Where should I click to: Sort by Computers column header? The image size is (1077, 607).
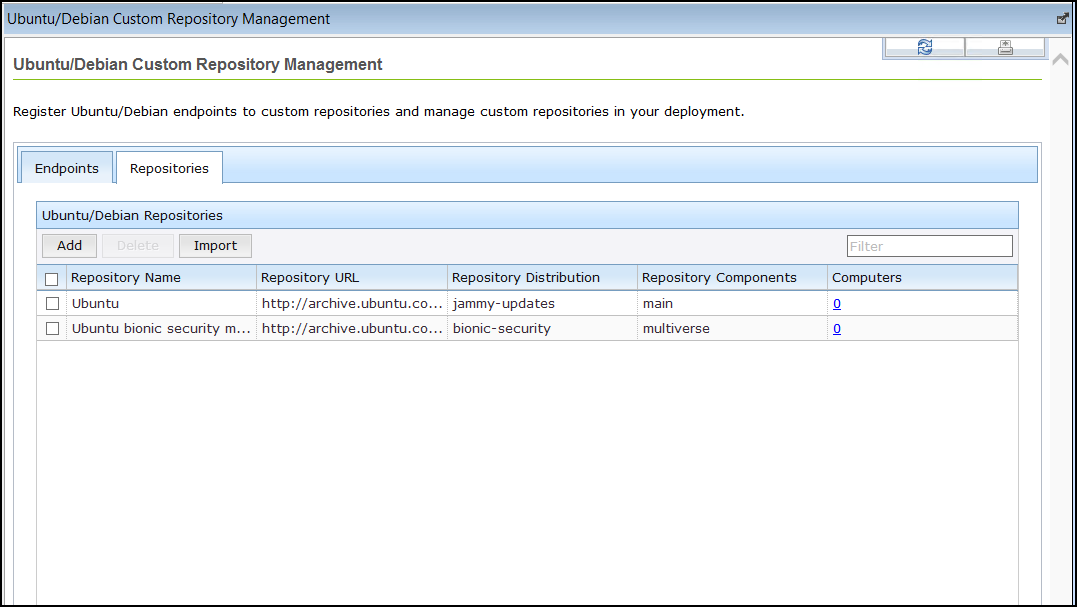[x=922, y=277]
